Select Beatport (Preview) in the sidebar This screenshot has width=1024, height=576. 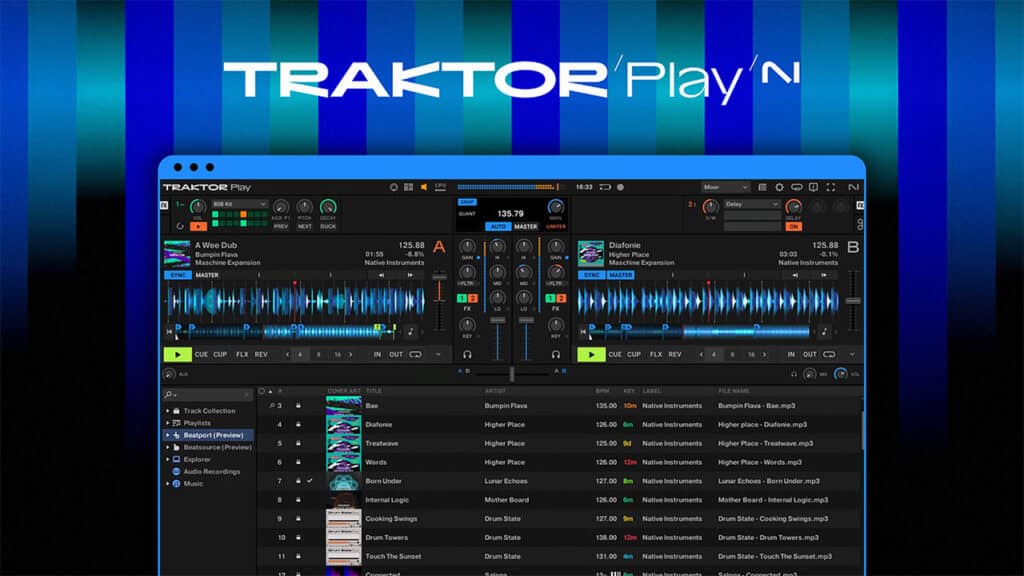click(215, 434)
